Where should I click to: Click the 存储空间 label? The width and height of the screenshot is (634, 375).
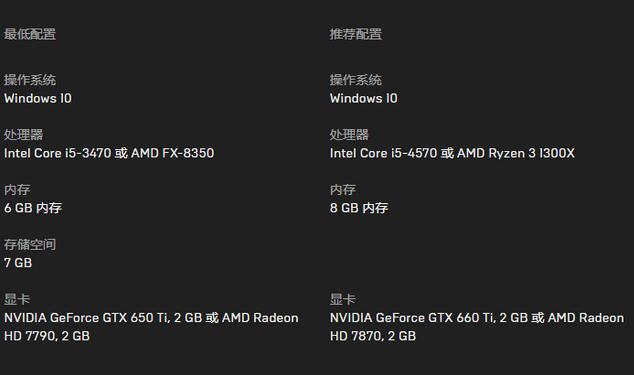pos(30,244)
